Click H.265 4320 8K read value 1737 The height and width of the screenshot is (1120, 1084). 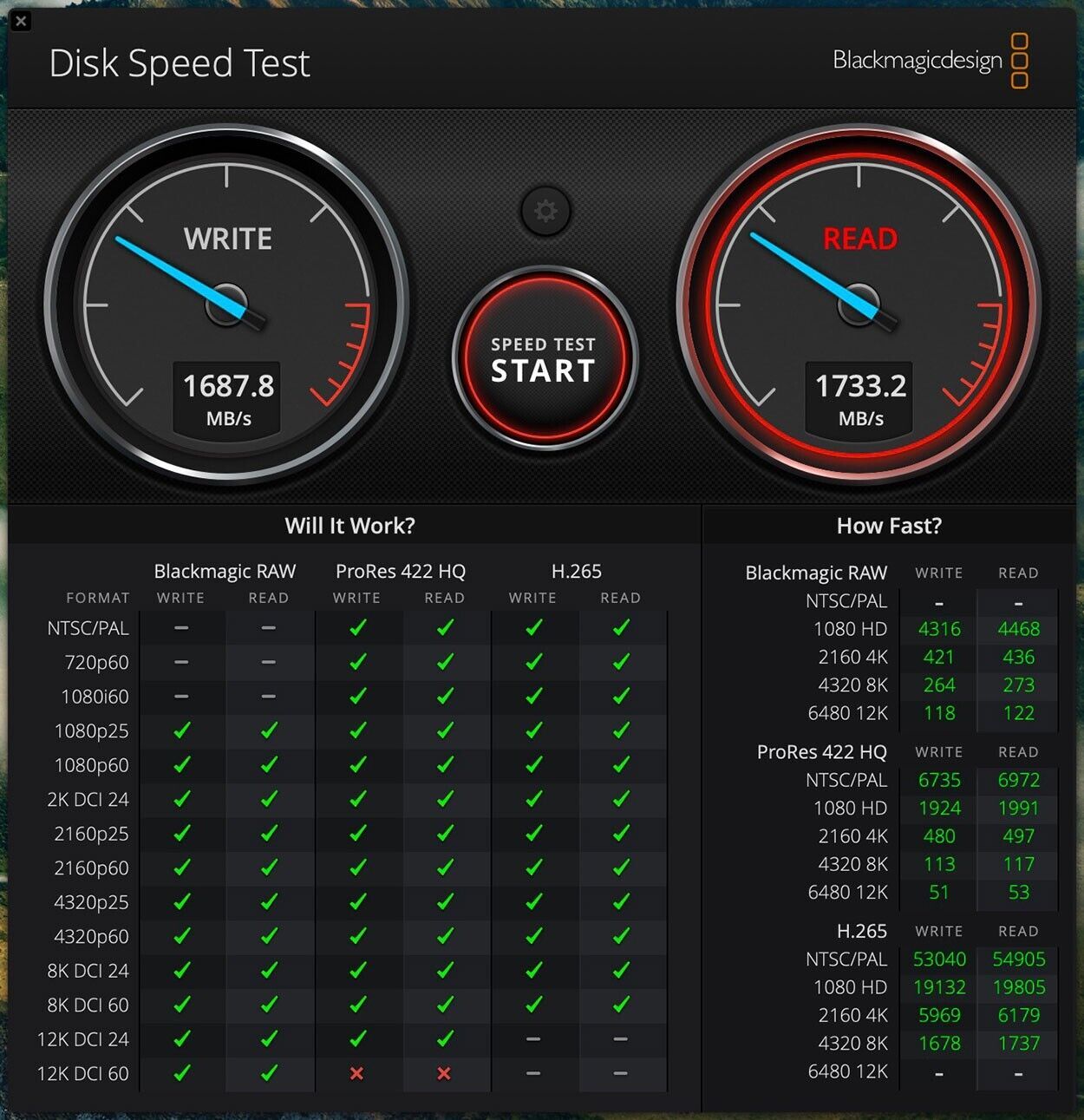click(x=1018, y=1044)
